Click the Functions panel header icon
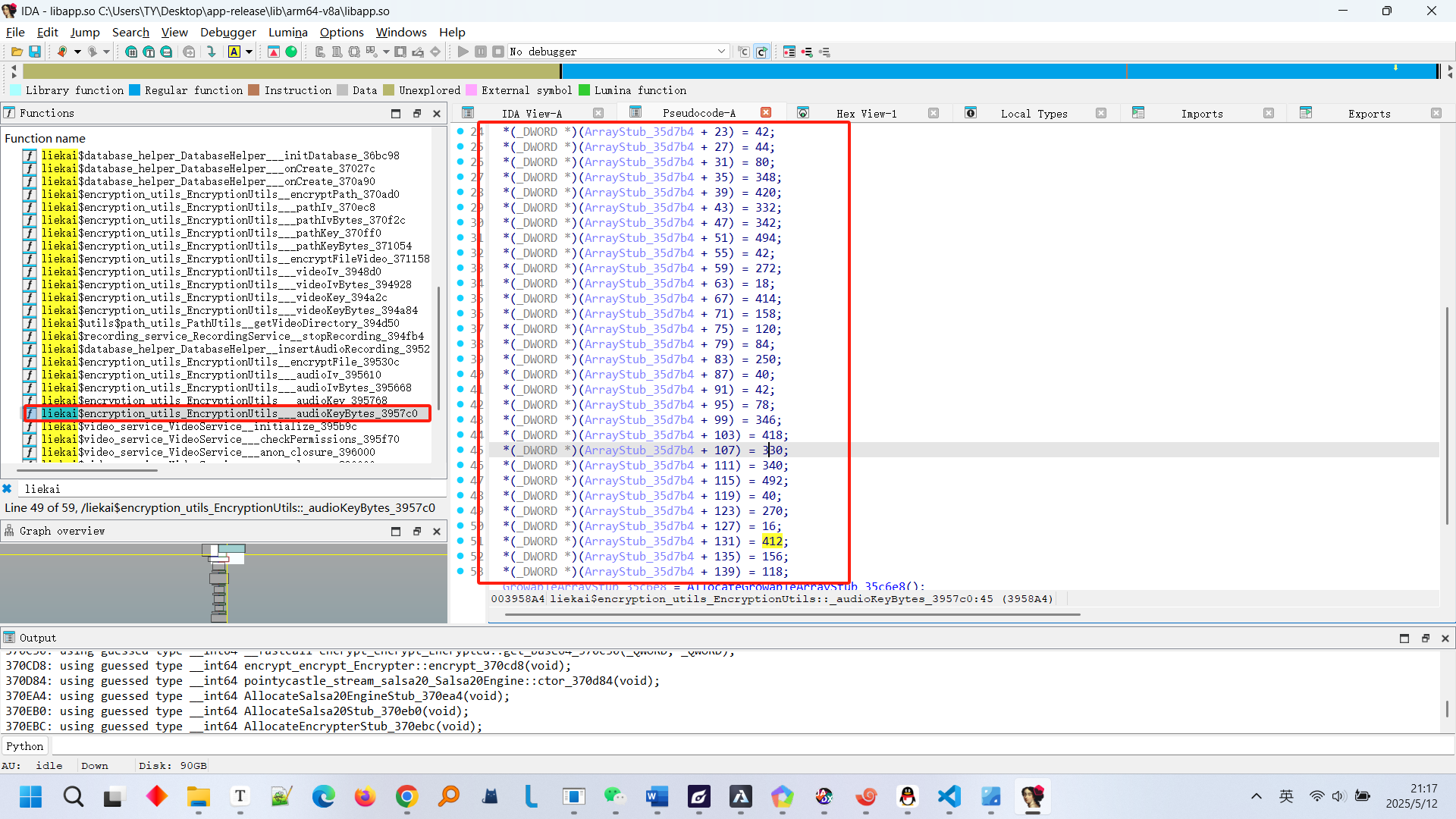This screenshot has height=819, width=1456. pyautogui.click(x=9, y=113)
